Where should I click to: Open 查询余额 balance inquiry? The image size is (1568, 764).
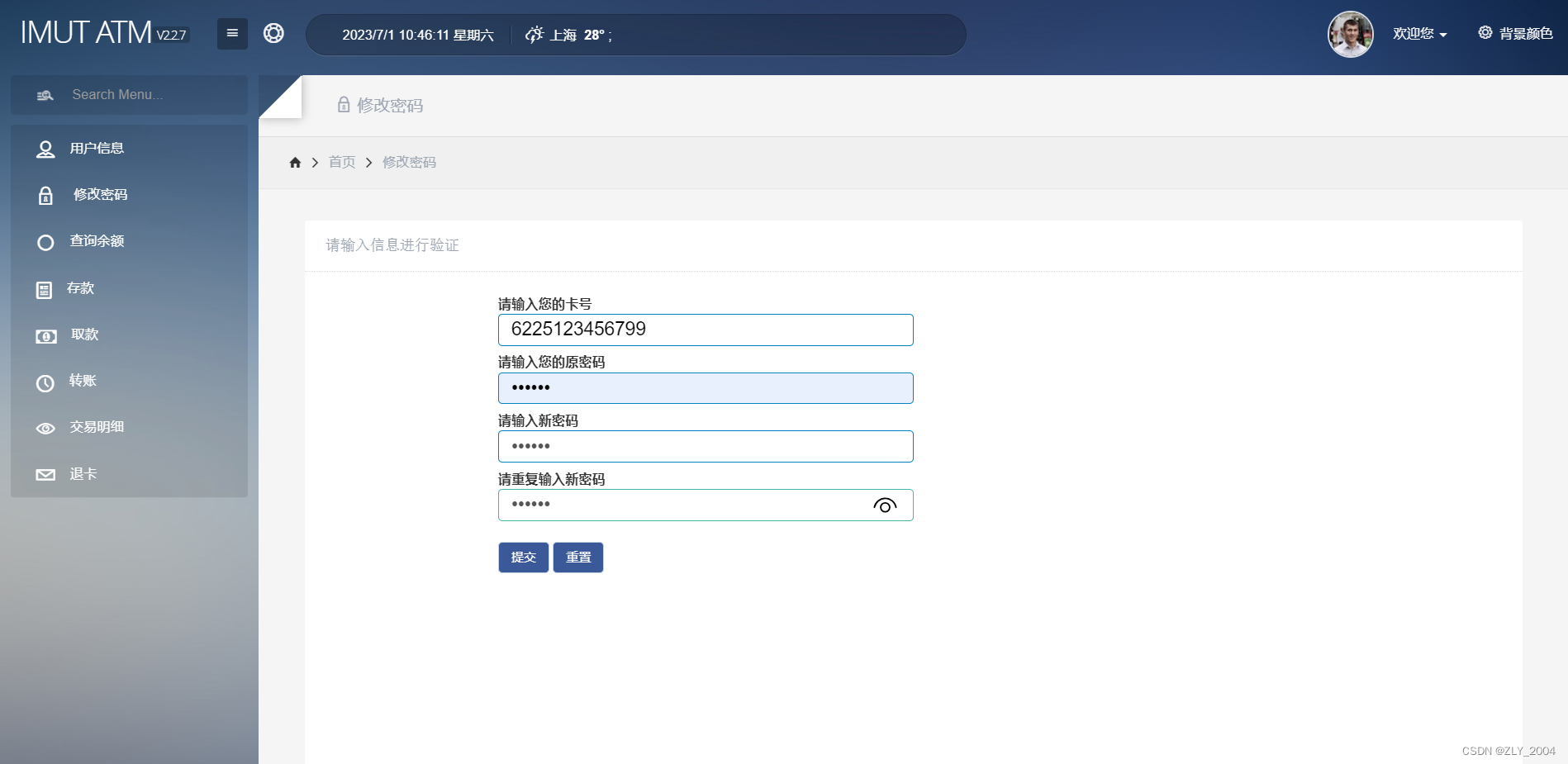[45, 242]
